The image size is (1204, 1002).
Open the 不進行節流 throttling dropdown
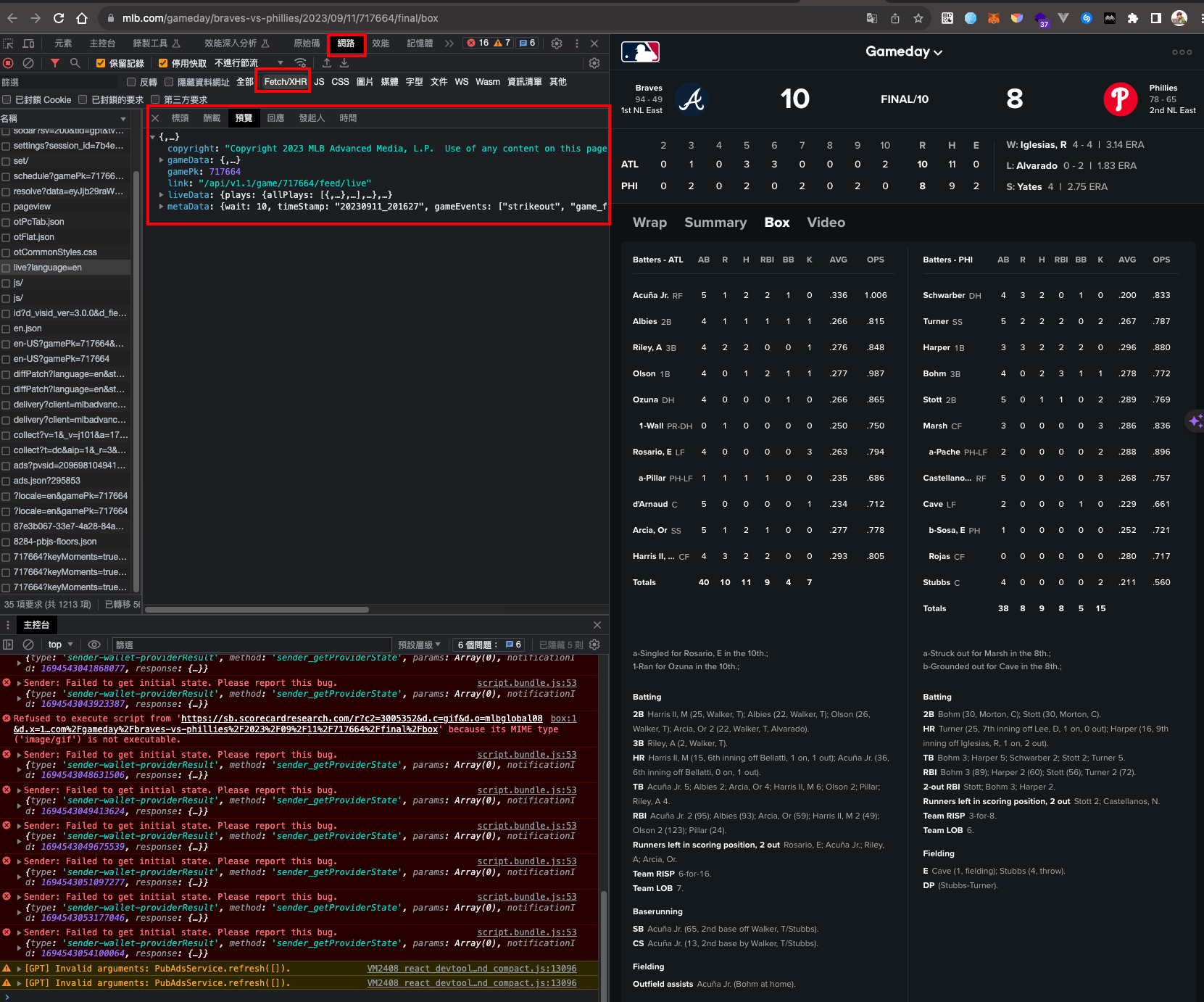(x=249, y=63)
